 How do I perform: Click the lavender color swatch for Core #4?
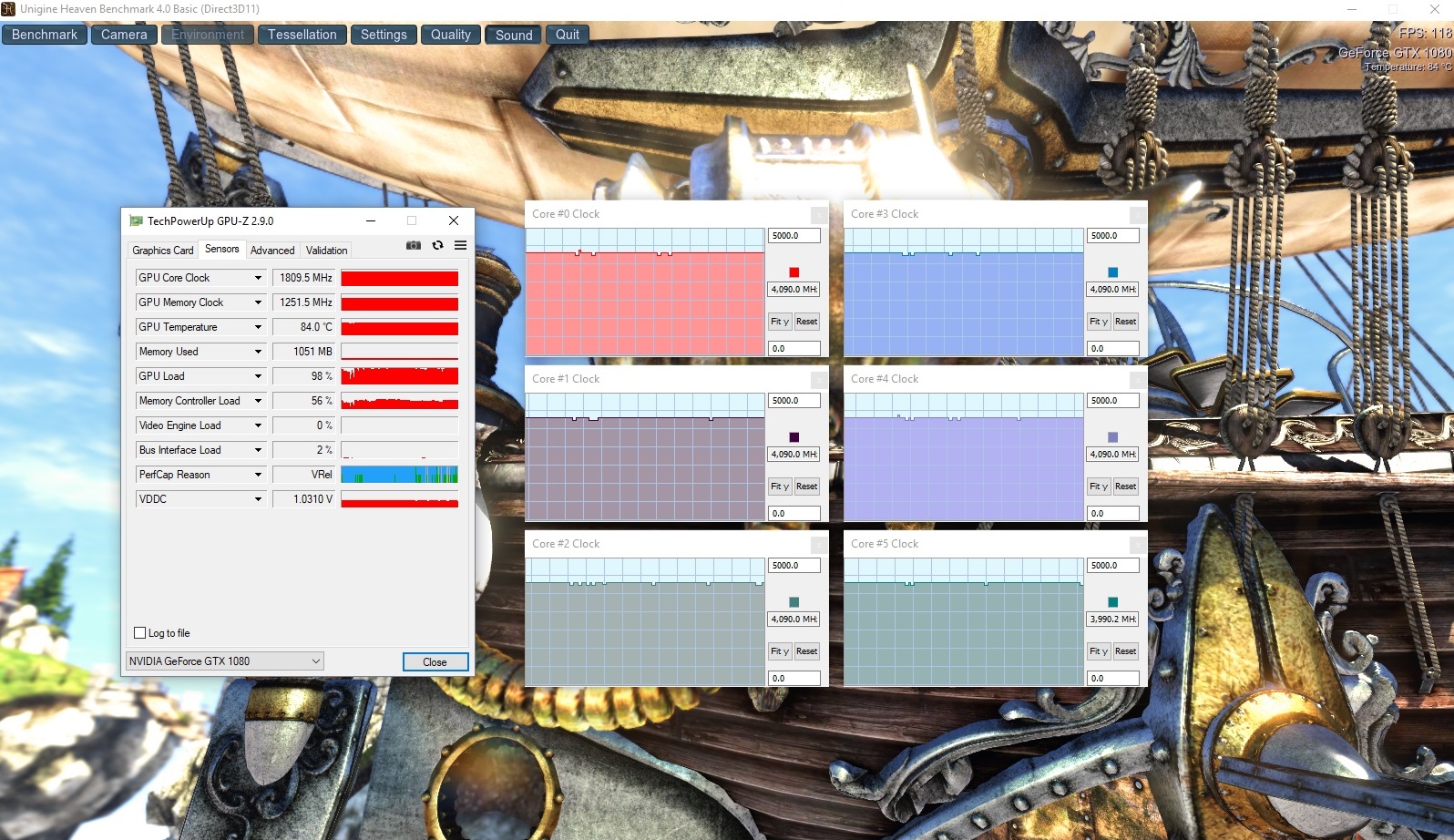[x=1113, y=437]
